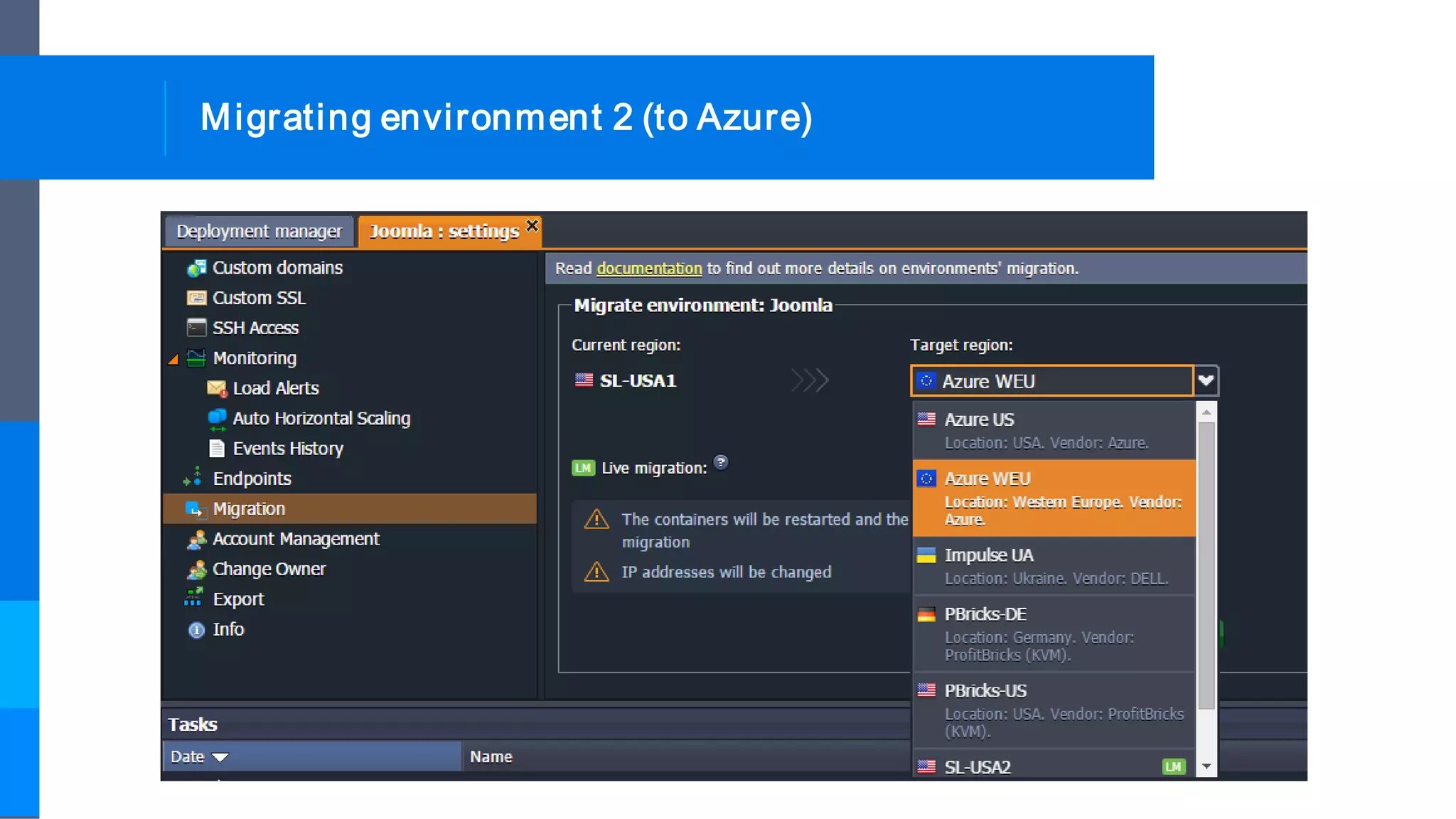Viewport: 1456px width, 819px height.
Task: Click the Load Alerts envelope icon
Action: click(x=217, y=388)
